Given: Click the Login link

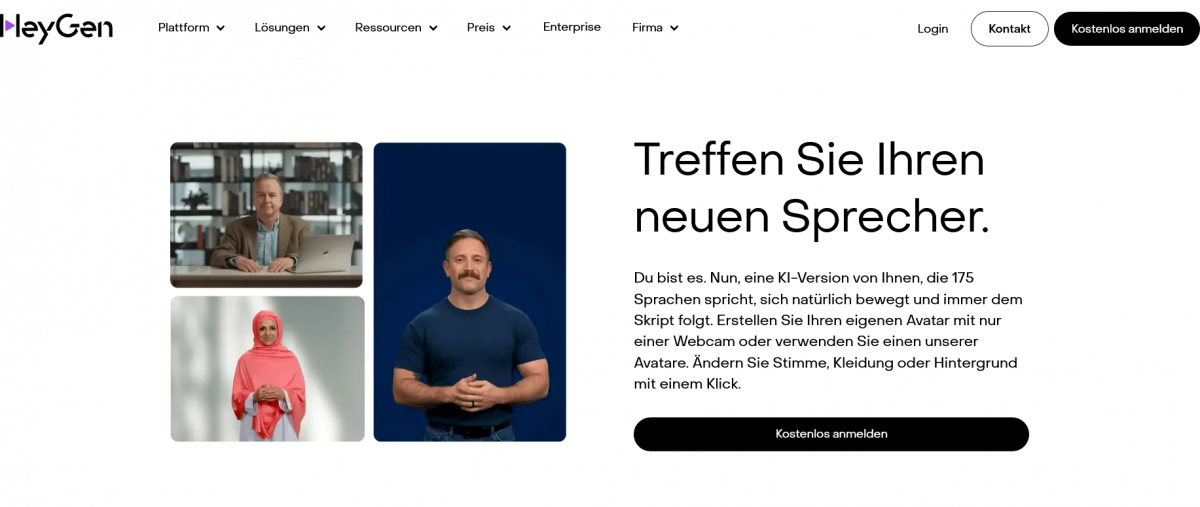Looking at the screenshot, I should (x=932, y=29).
